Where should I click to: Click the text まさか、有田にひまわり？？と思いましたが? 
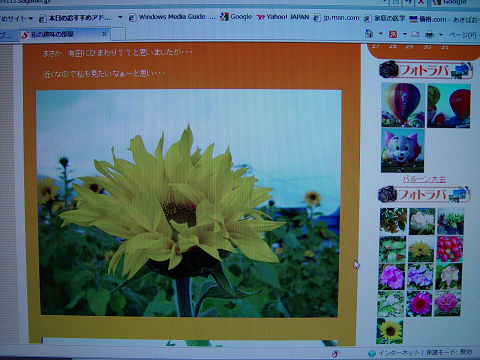coord(117,52)
